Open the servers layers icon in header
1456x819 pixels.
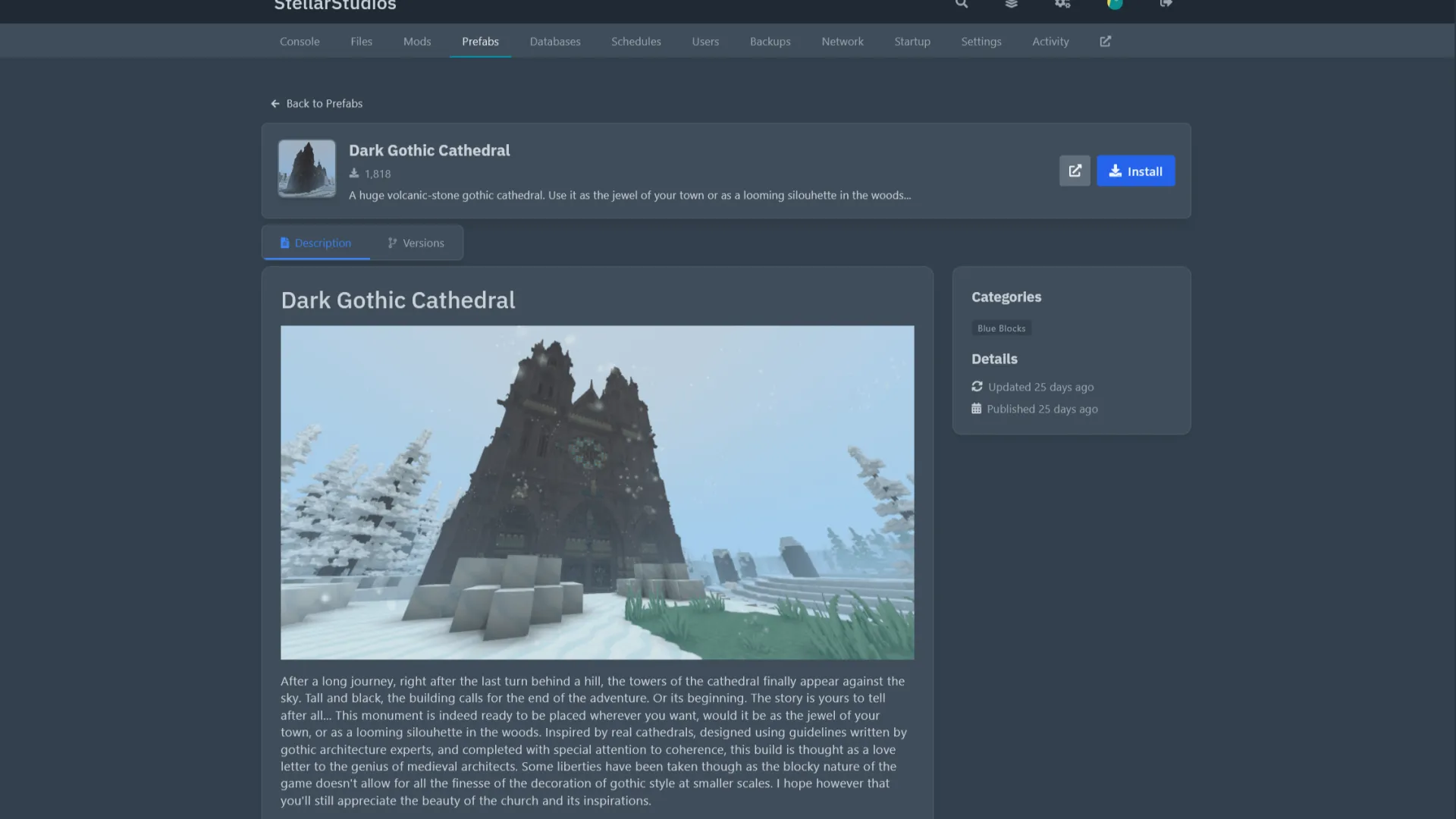point(1011,4)
